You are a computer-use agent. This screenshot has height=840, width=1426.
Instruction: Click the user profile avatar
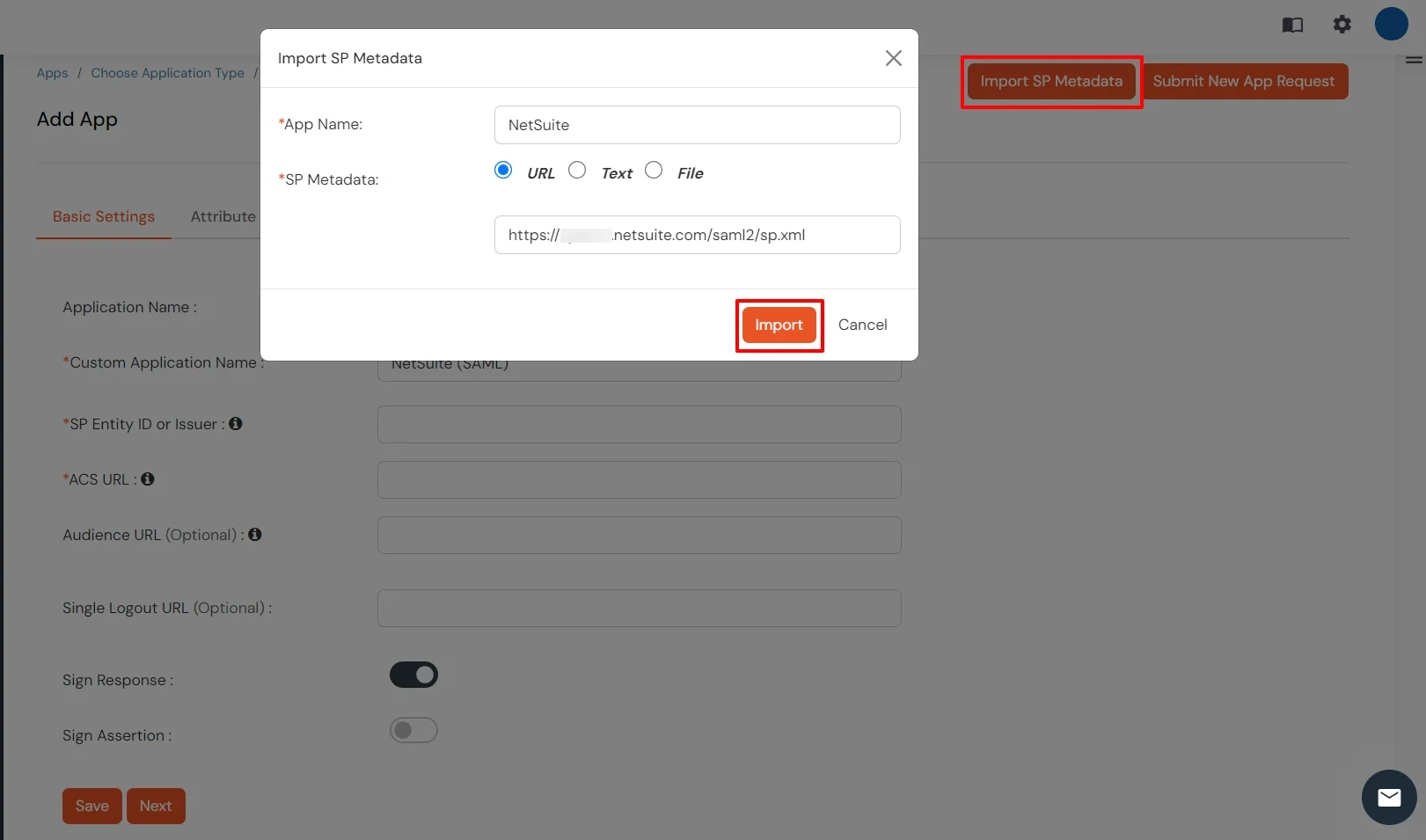click(x=1391, y=24)
